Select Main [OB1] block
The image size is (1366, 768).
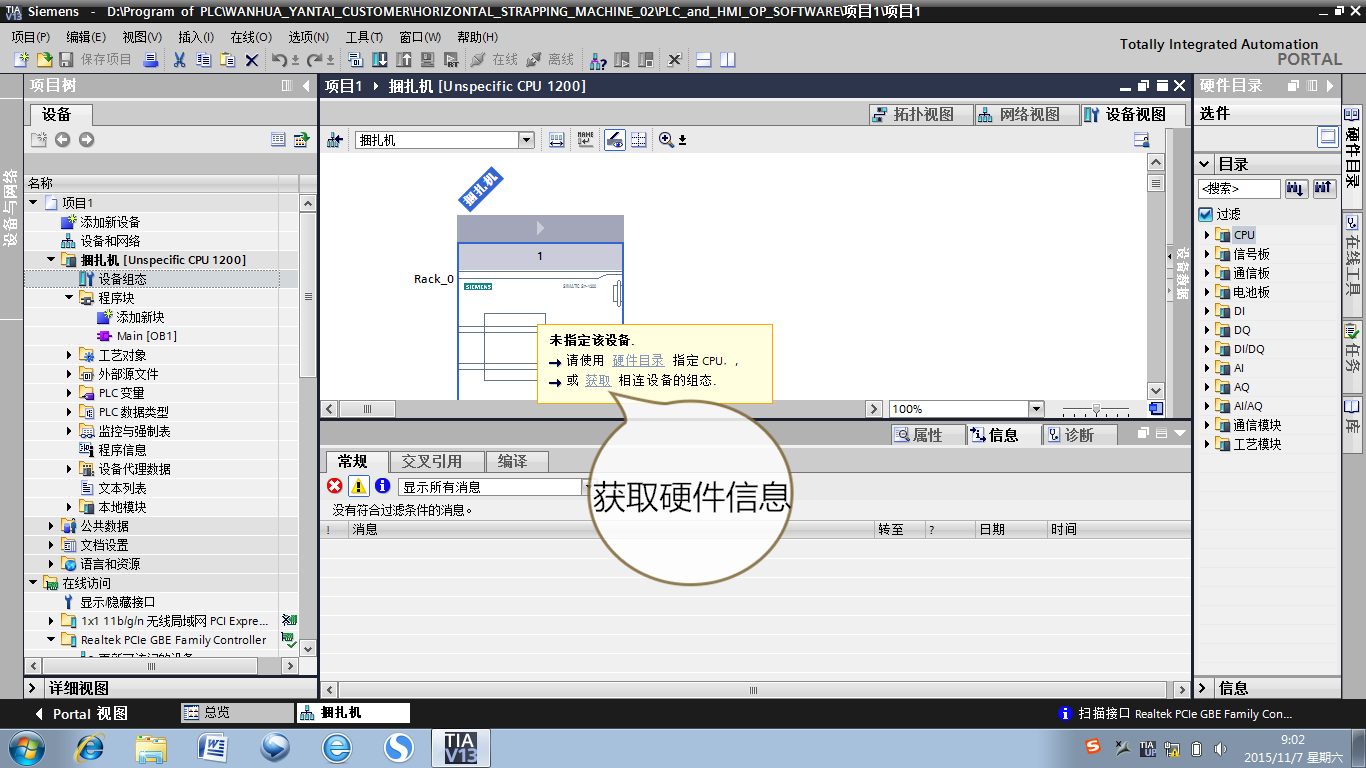pos(146,336)
